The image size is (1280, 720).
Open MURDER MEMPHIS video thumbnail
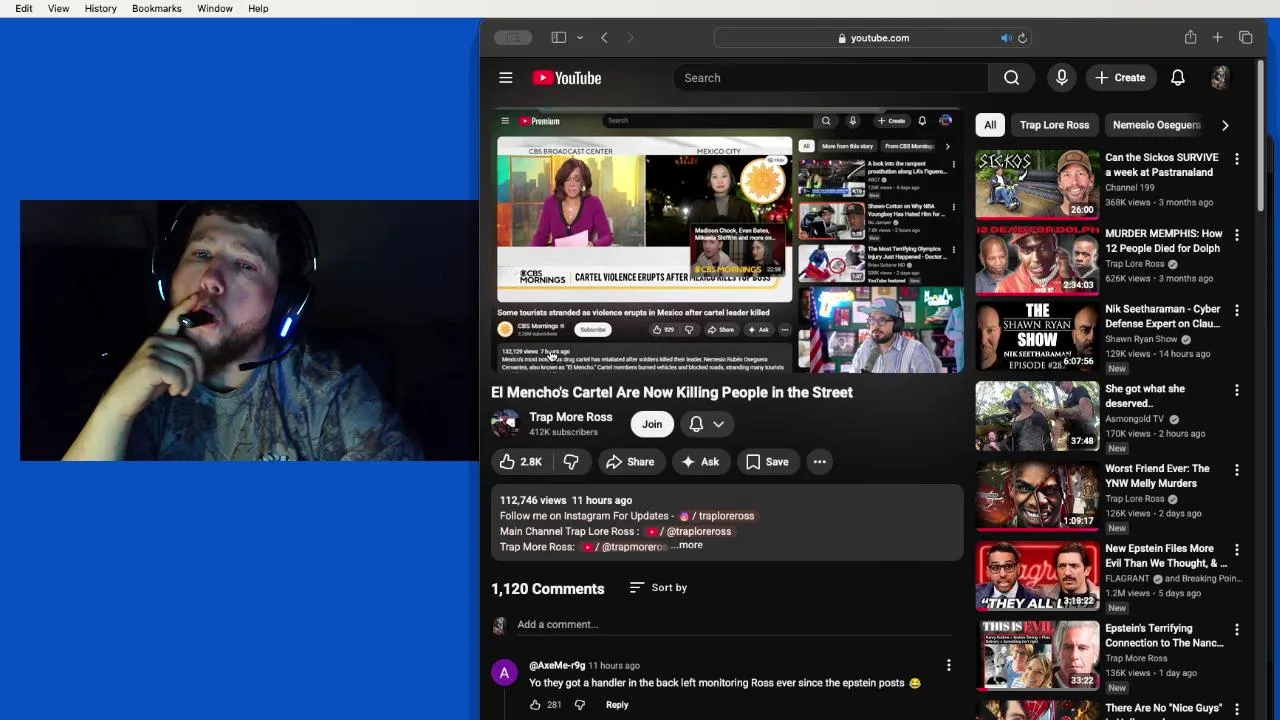1037,260
